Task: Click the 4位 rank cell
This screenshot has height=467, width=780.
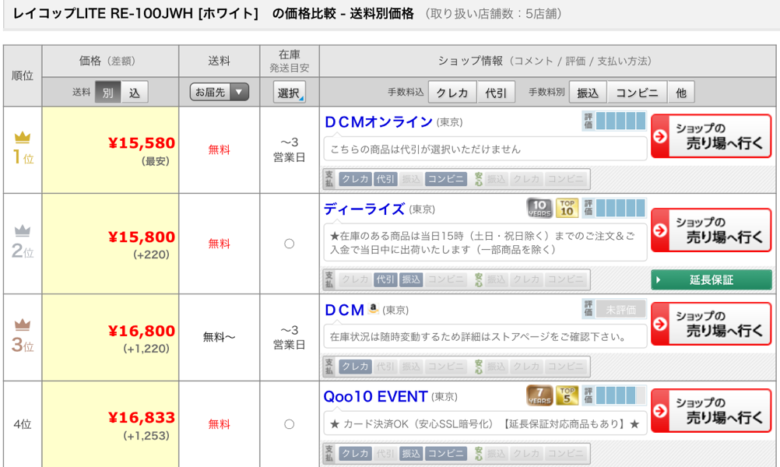Action: (x=22, y=424)
